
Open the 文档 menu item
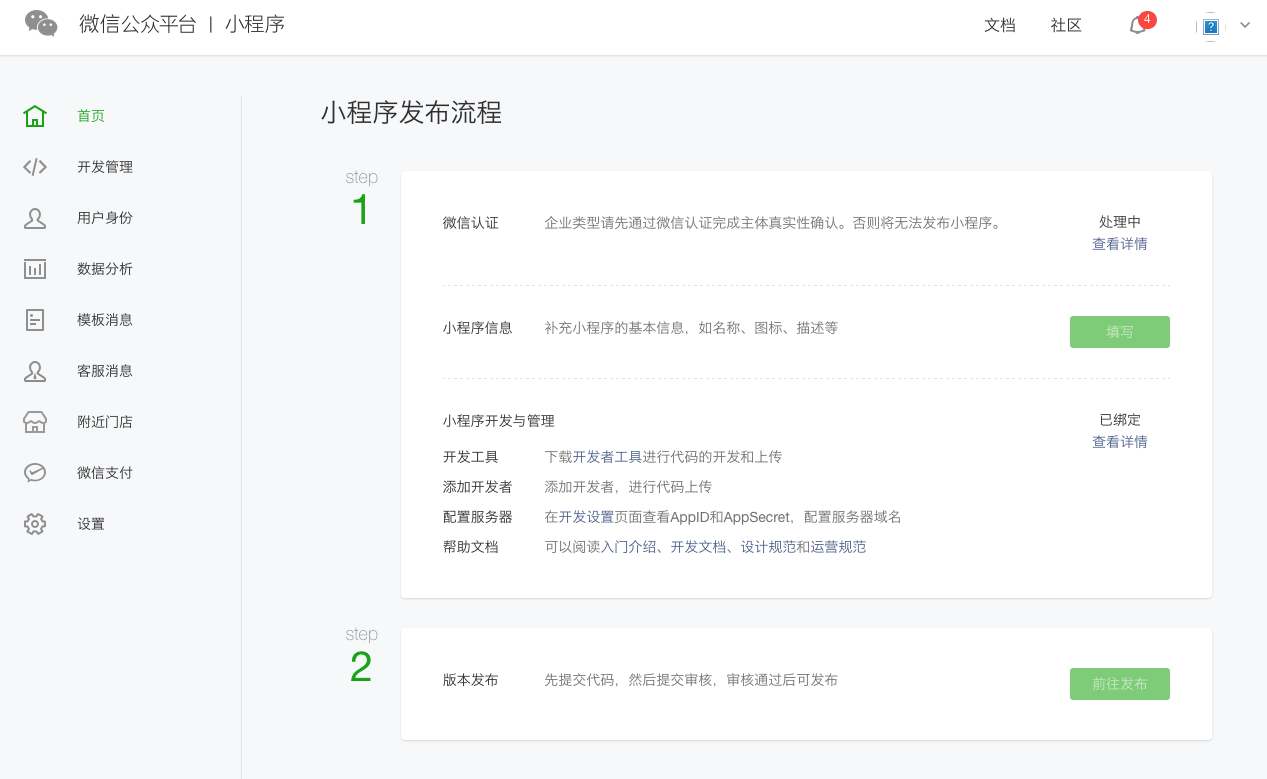(x=999, y=25)
